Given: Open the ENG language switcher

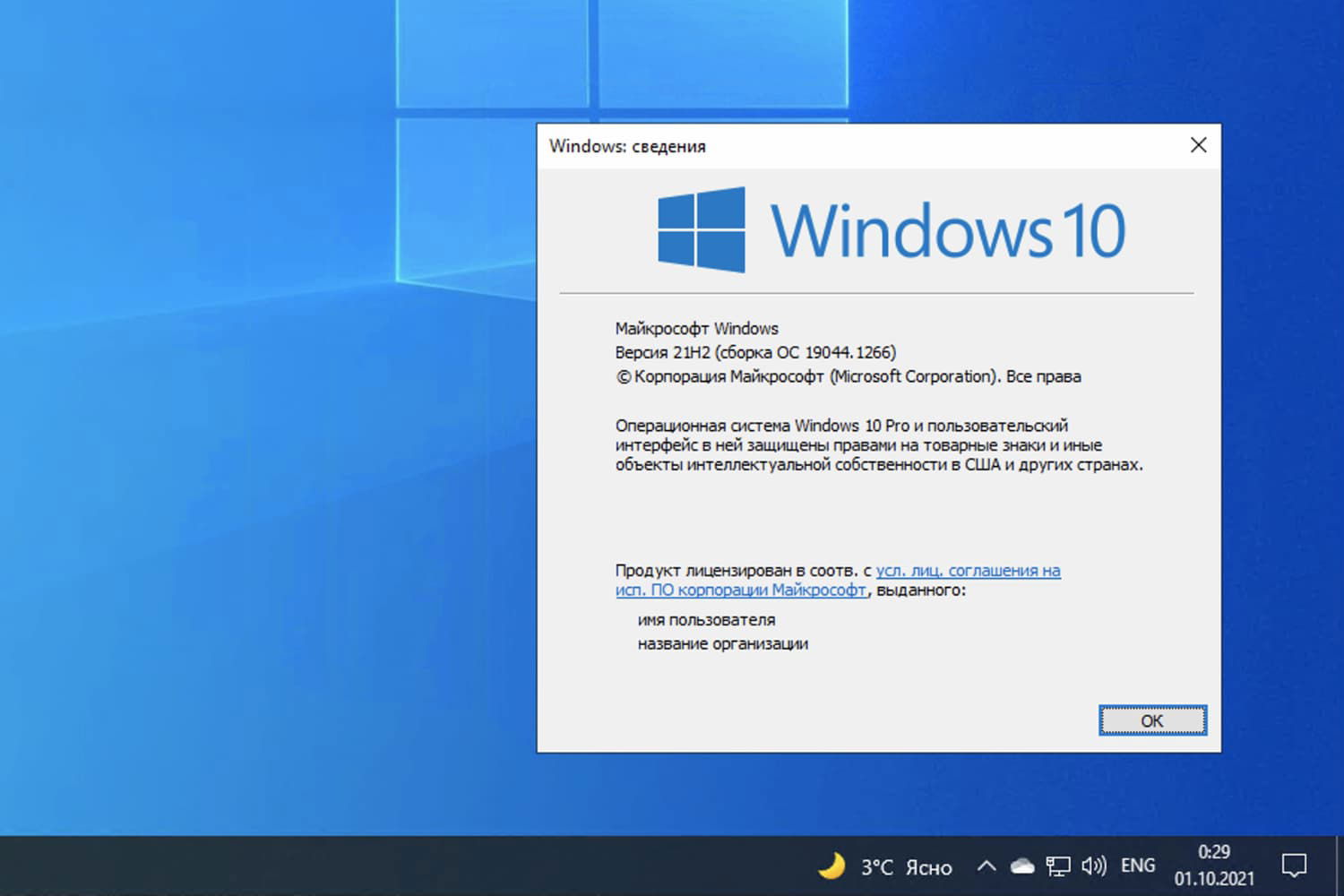Looking at the screenshot, I should (1137, 866).
